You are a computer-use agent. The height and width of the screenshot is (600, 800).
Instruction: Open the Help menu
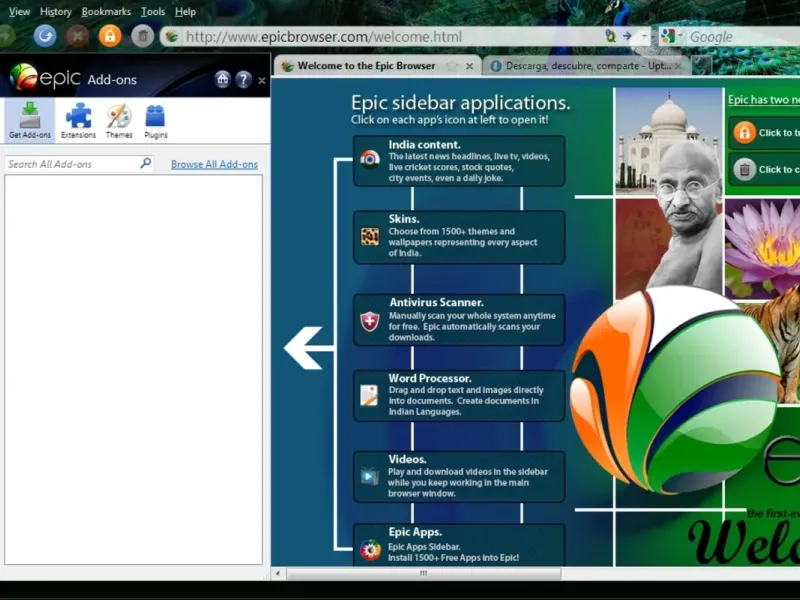[185, 11]
